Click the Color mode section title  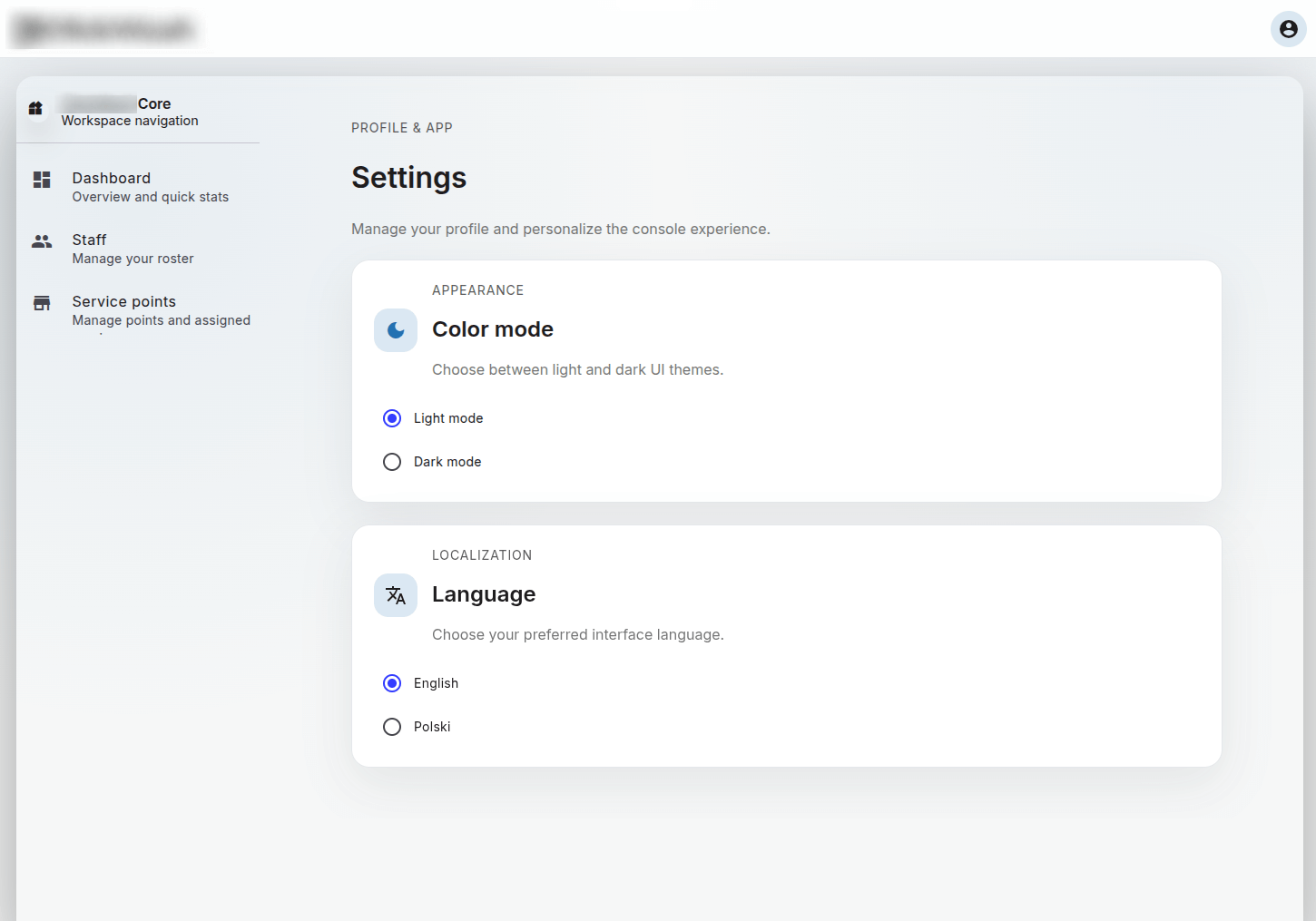pos(492,329)
